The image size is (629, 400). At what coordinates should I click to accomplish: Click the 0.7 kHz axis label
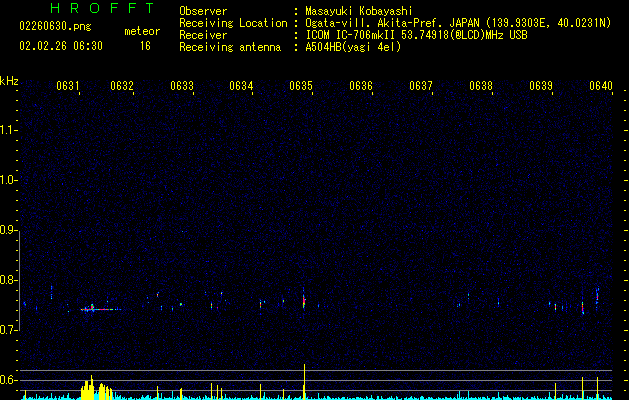pyautogui.click(x=9, y=330)
